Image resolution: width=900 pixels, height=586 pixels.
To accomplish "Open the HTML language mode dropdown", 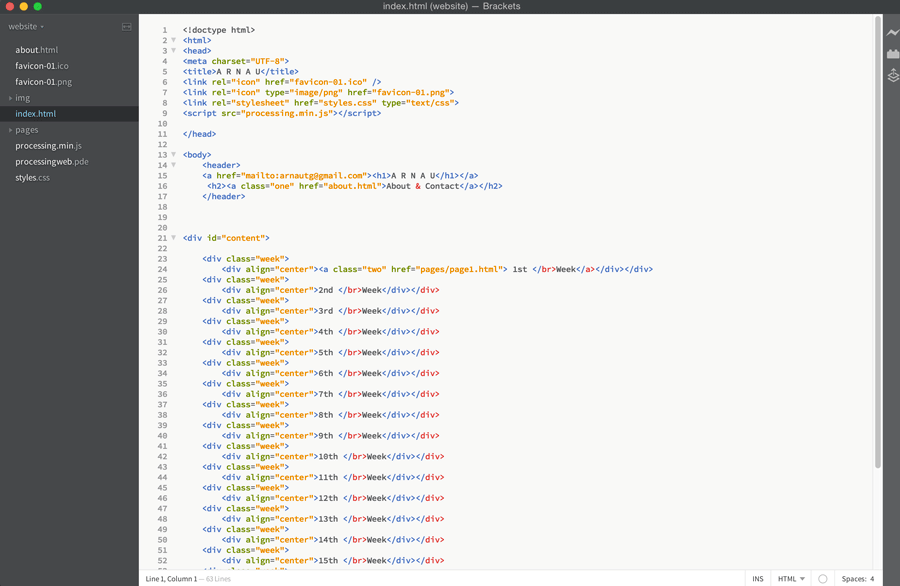I will [x=791, y=579].
